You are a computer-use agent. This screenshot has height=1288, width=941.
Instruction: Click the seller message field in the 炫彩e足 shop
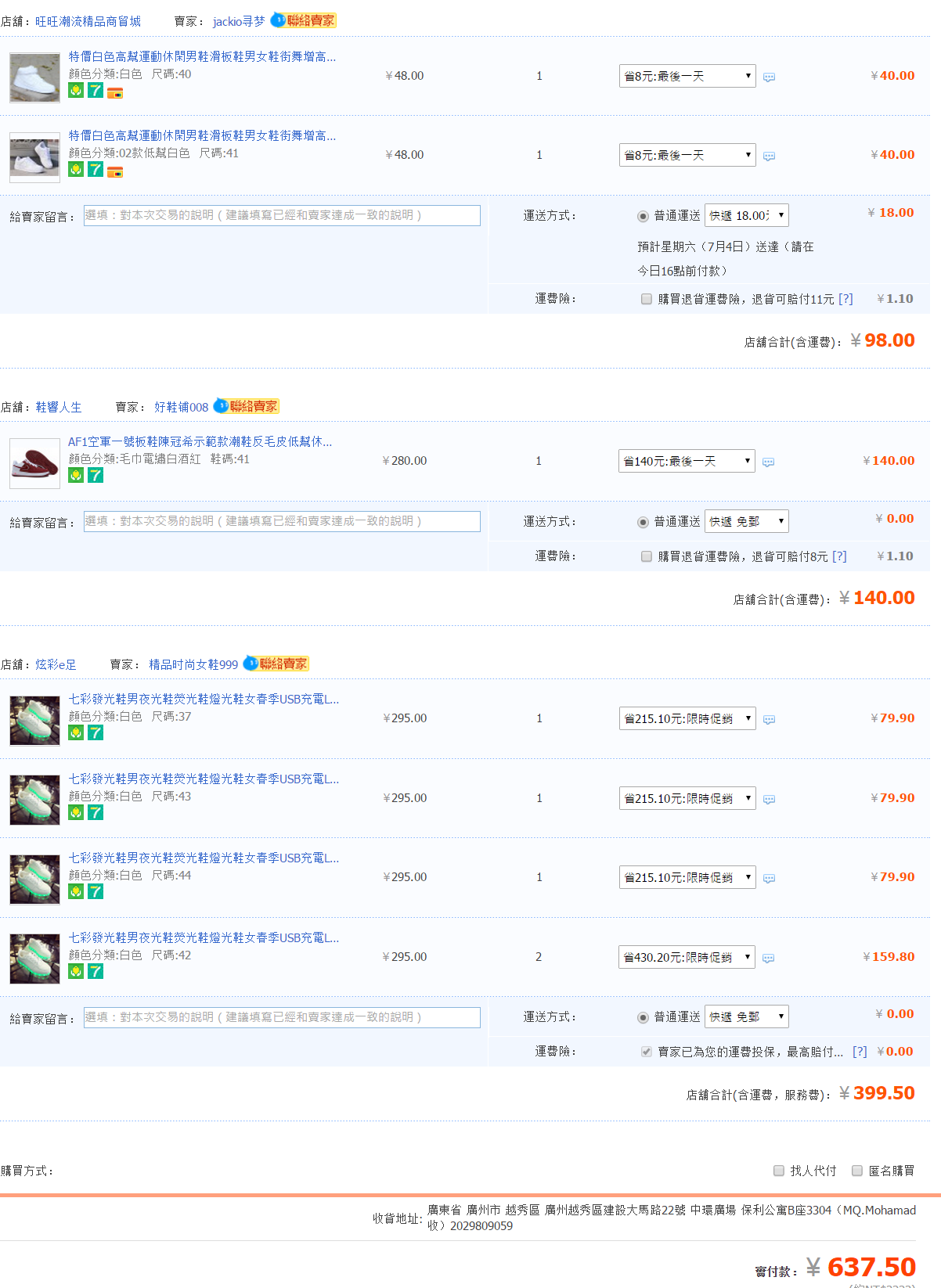282,1017
